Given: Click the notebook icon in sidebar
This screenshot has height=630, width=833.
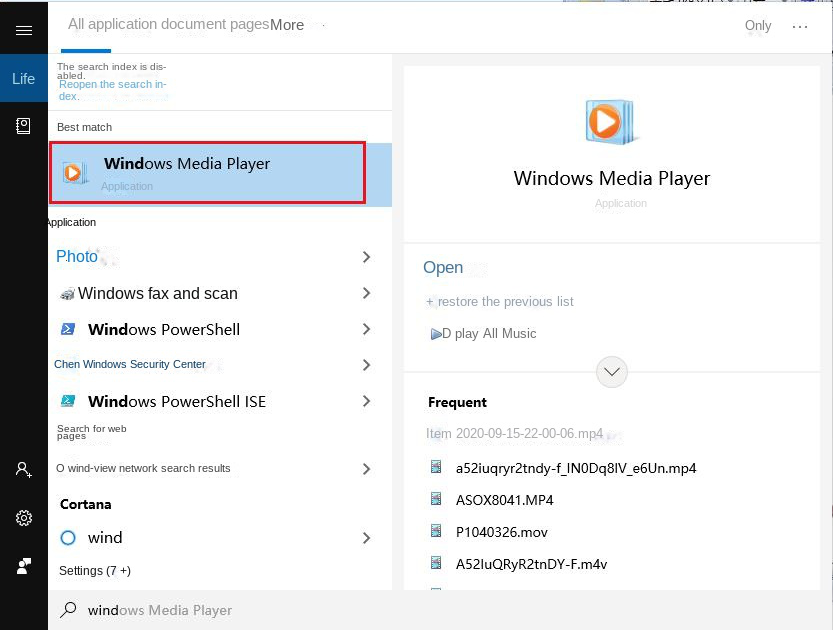Looking at the screenshot, I should coord(23,126).
